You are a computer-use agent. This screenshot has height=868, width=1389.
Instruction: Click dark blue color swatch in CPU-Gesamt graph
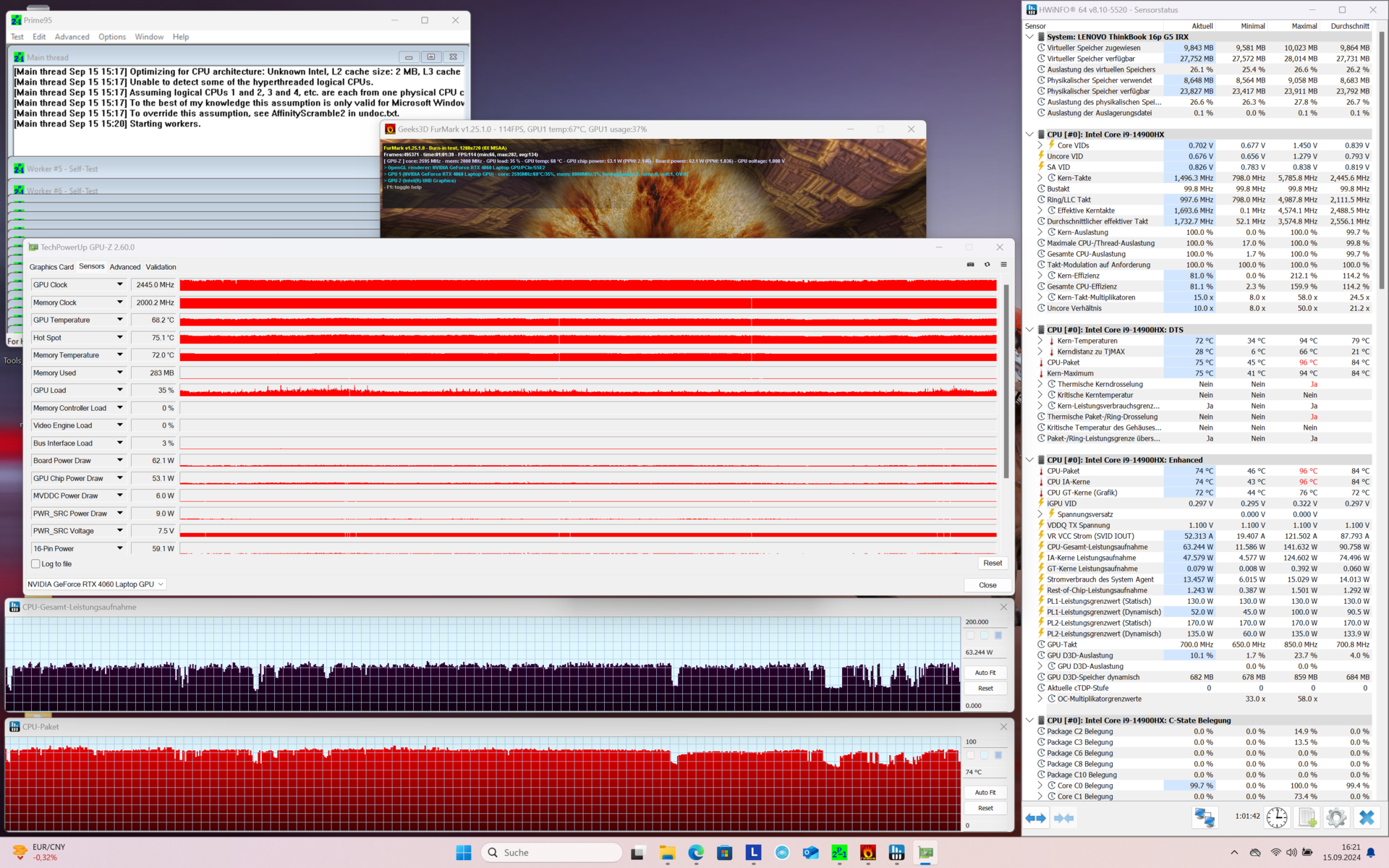(998, 636)
